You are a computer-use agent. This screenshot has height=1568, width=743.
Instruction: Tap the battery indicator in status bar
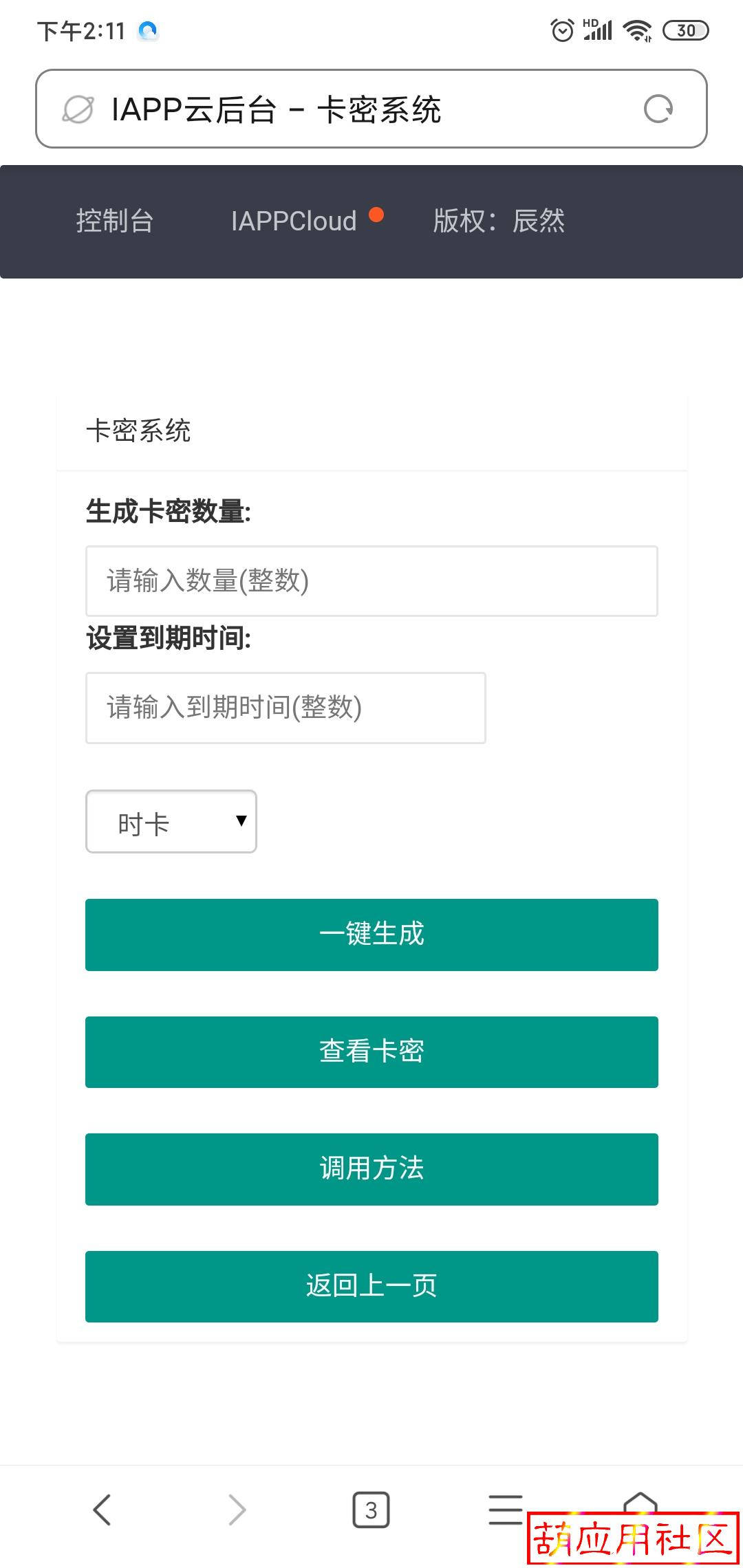click(x=685, y=30)
